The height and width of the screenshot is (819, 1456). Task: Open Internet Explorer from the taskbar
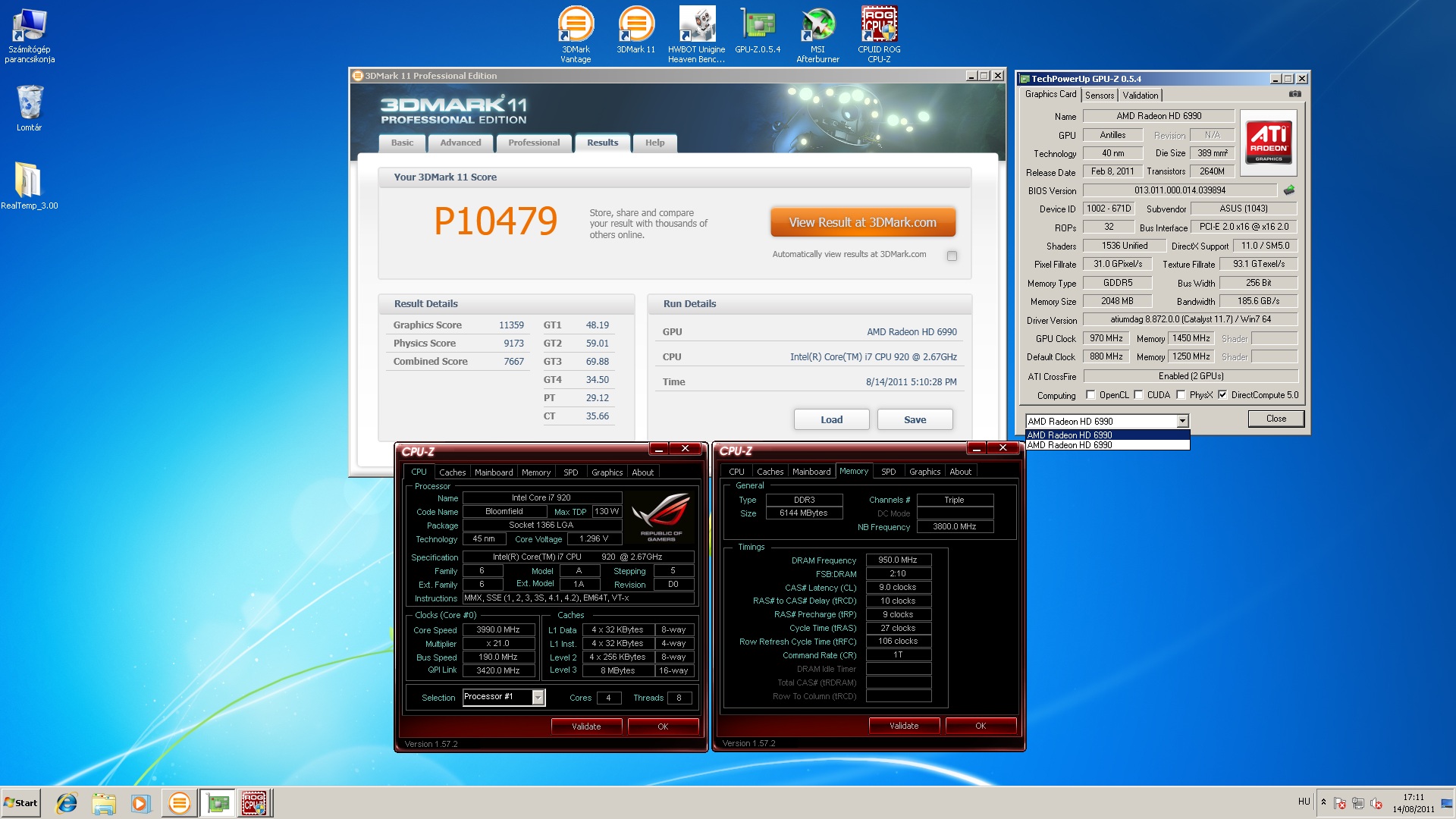67,803
